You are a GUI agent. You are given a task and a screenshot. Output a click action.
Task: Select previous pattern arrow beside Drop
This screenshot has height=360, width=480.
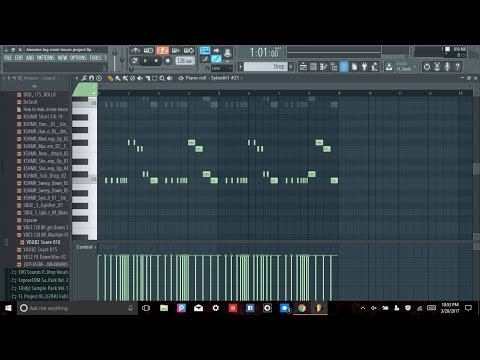240,67
